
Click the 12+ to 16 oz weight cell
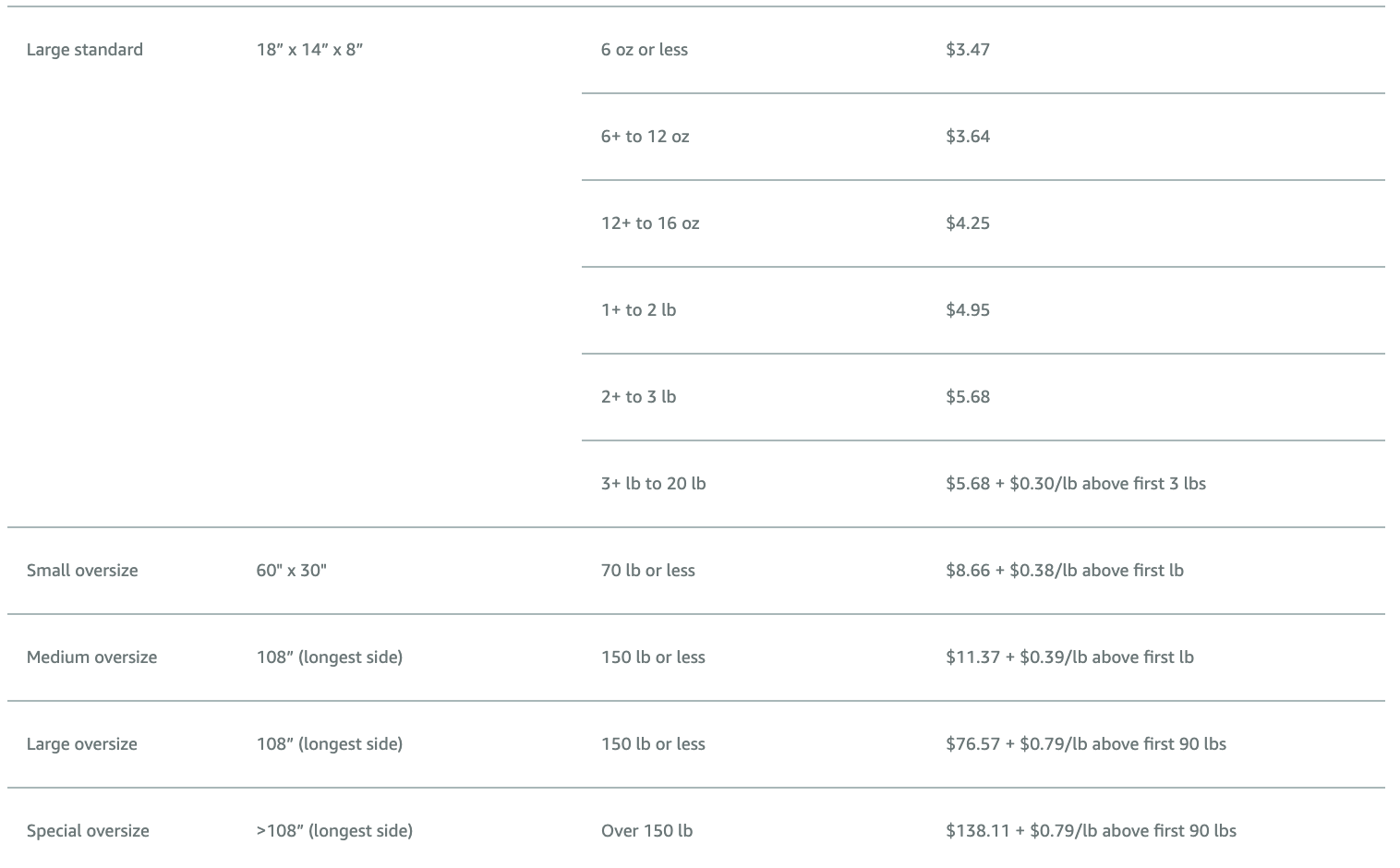(x=650, y=223)
